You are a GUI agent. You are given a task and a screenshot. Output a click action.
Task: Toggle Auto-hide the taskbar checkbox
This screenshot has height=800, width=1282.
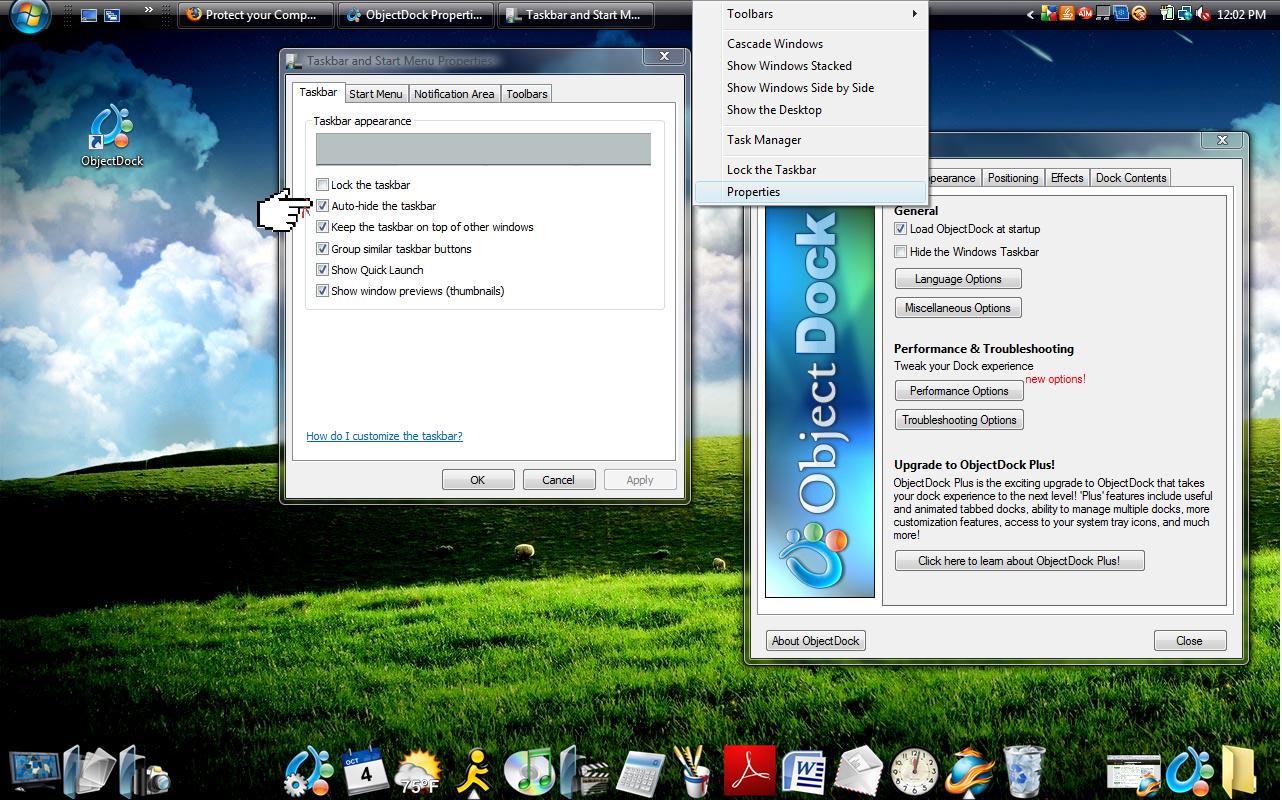[x=322, y=205]
